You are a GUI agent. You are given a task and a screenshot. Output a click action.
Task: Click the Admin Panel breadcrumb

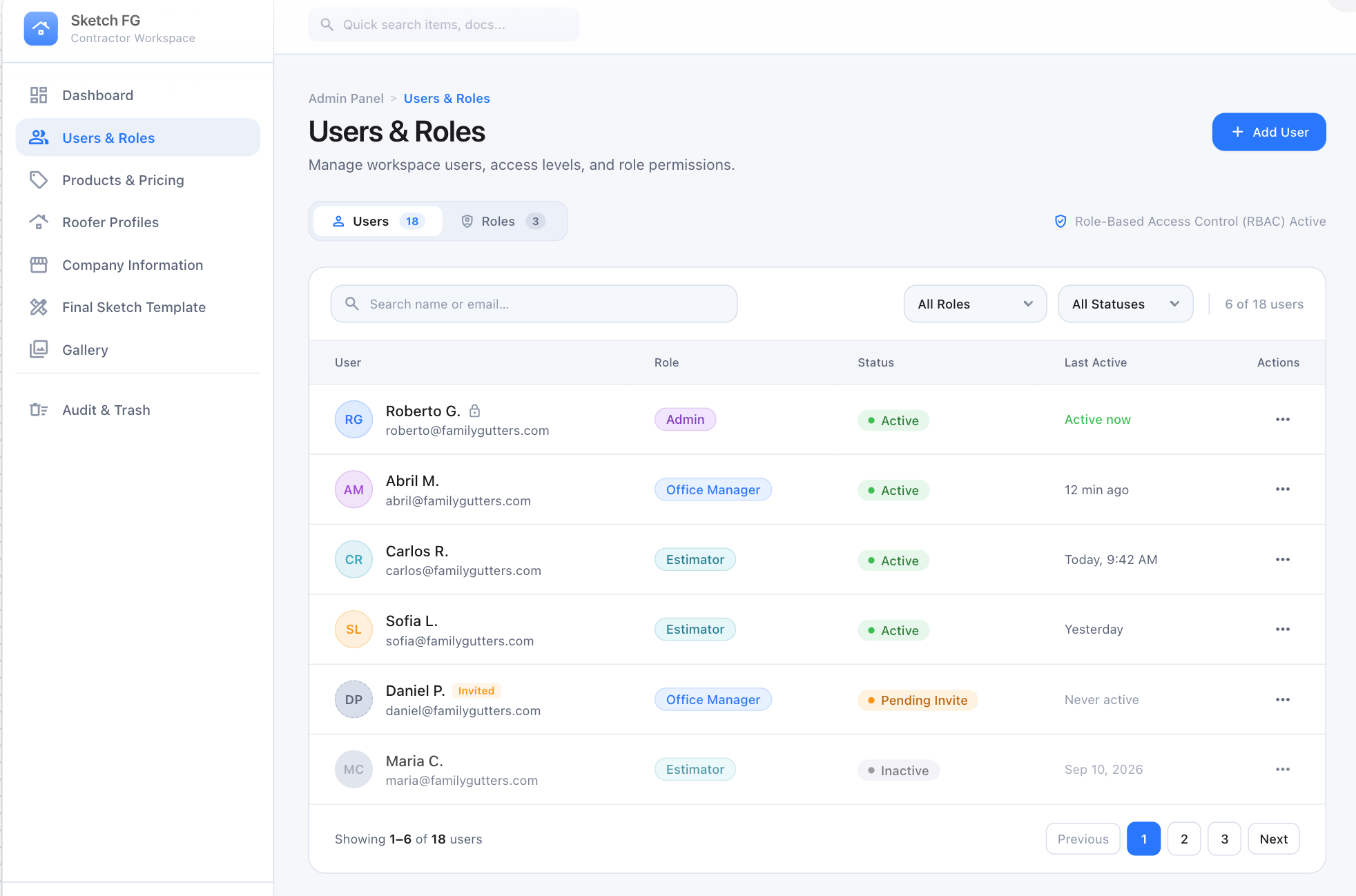click(x=346, y=98)
